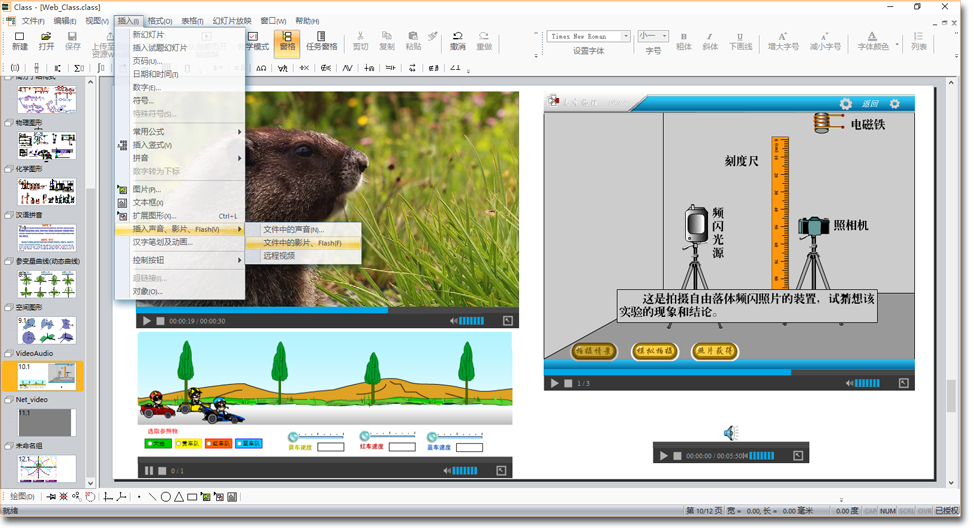974x530 pixels.
Task: Toggle the Net_video section checkbox in slide panel
Action: click(x=9, y=400)
